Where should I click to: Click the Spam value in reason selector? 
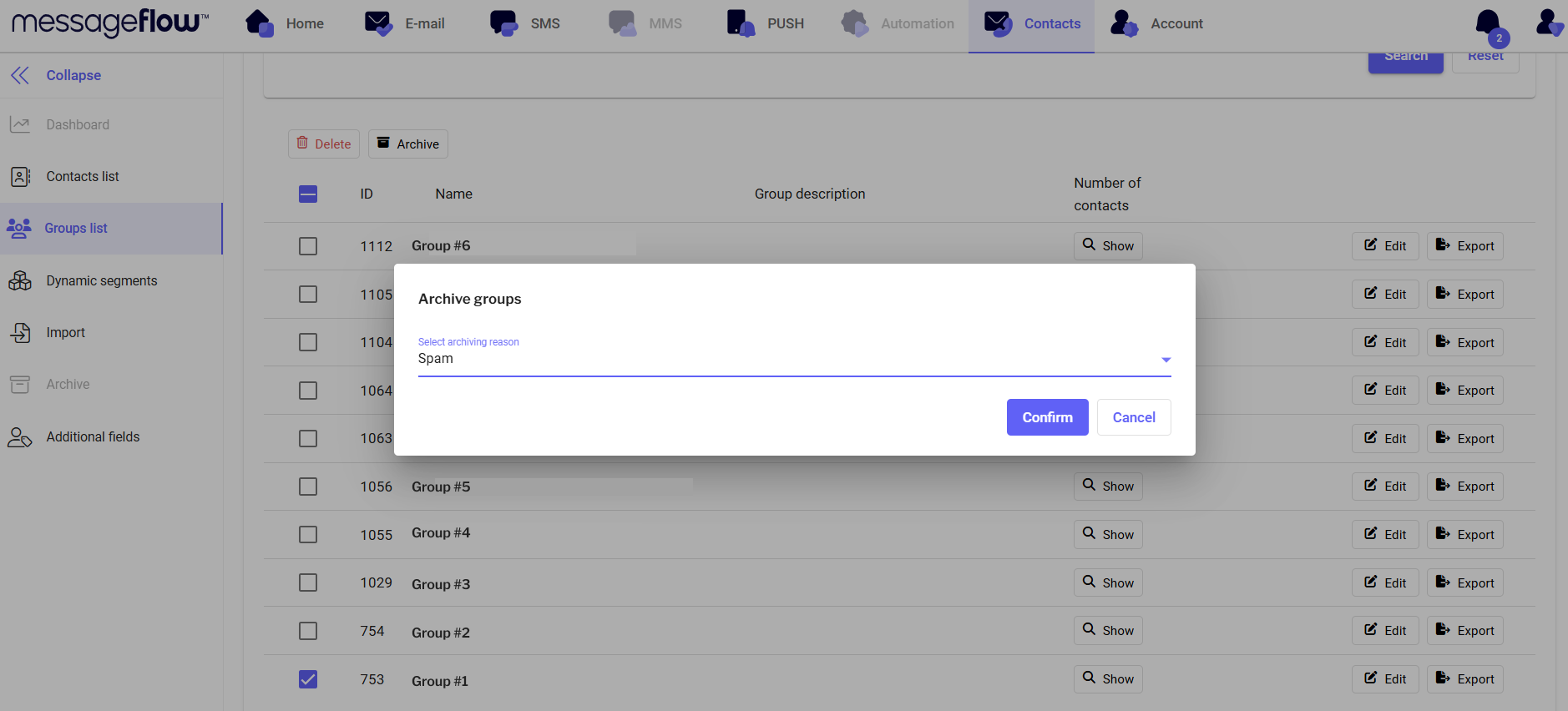436,359
